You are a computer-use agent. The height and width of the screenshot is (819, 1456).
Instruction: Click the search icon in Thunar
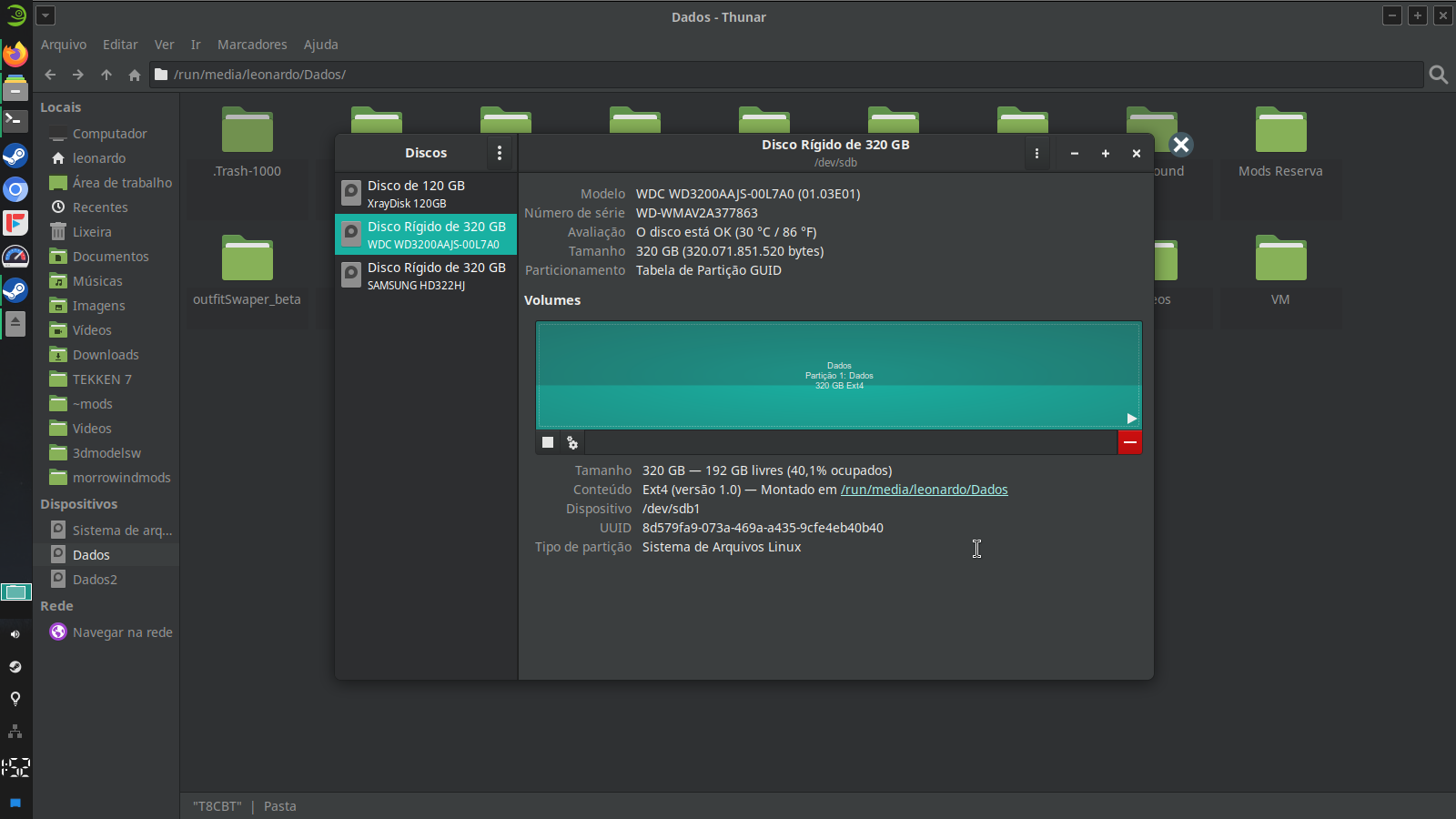pos(1438,75)
